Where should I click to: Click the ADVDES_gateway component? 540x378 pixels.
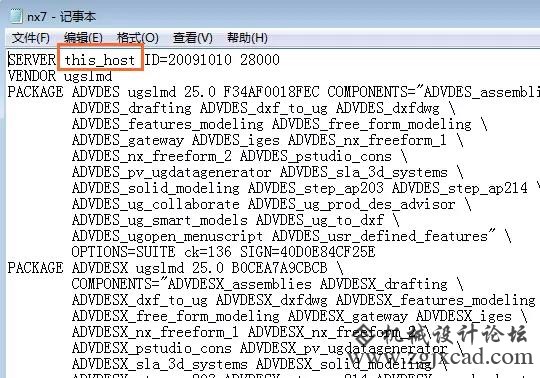(128, 141)
